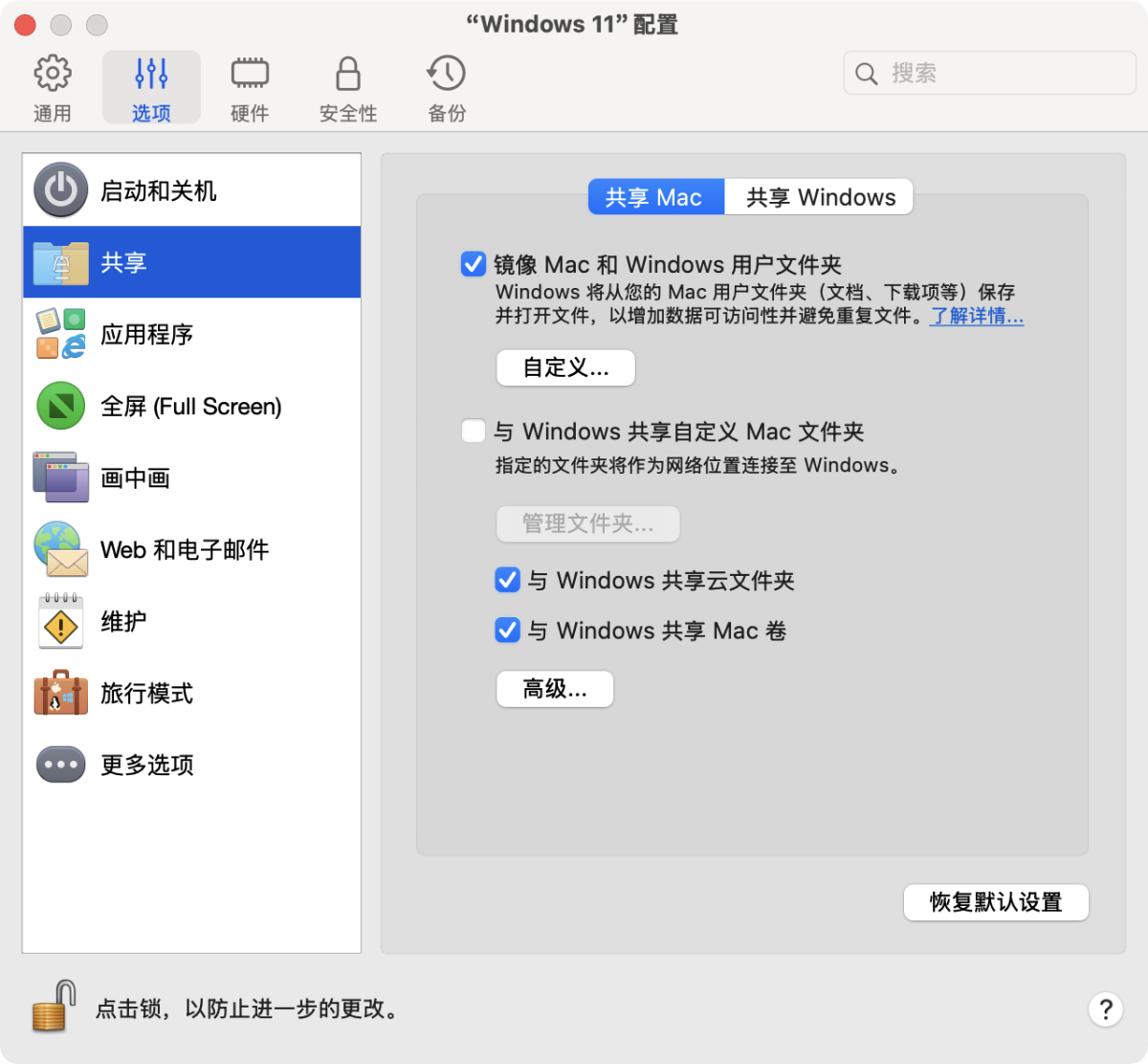1148x1064 pixels.
Task: Click 恢复默认设置 button
Action: pyautogui.click(x=996, y=902)
